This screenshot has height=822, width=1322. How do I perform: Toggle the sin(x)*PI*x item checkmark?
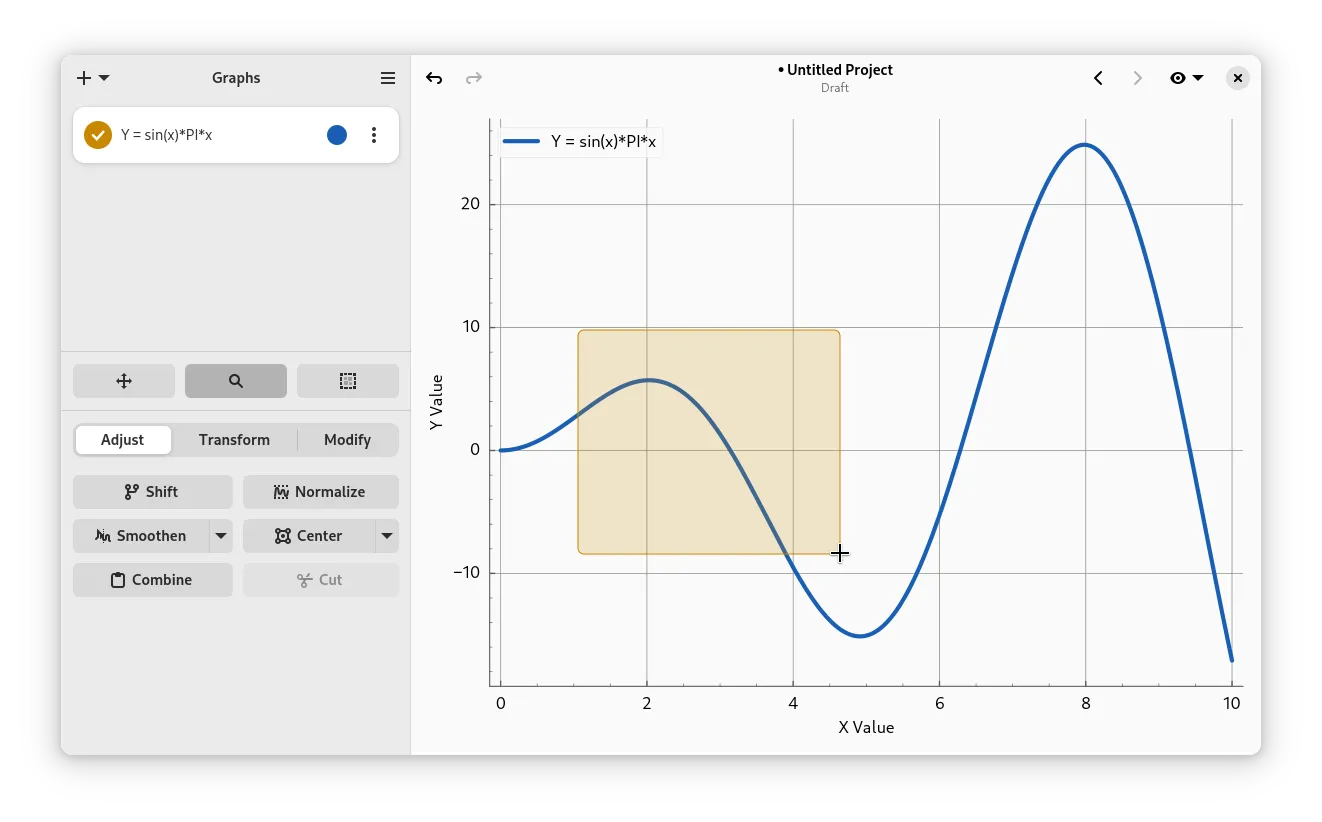98,135
